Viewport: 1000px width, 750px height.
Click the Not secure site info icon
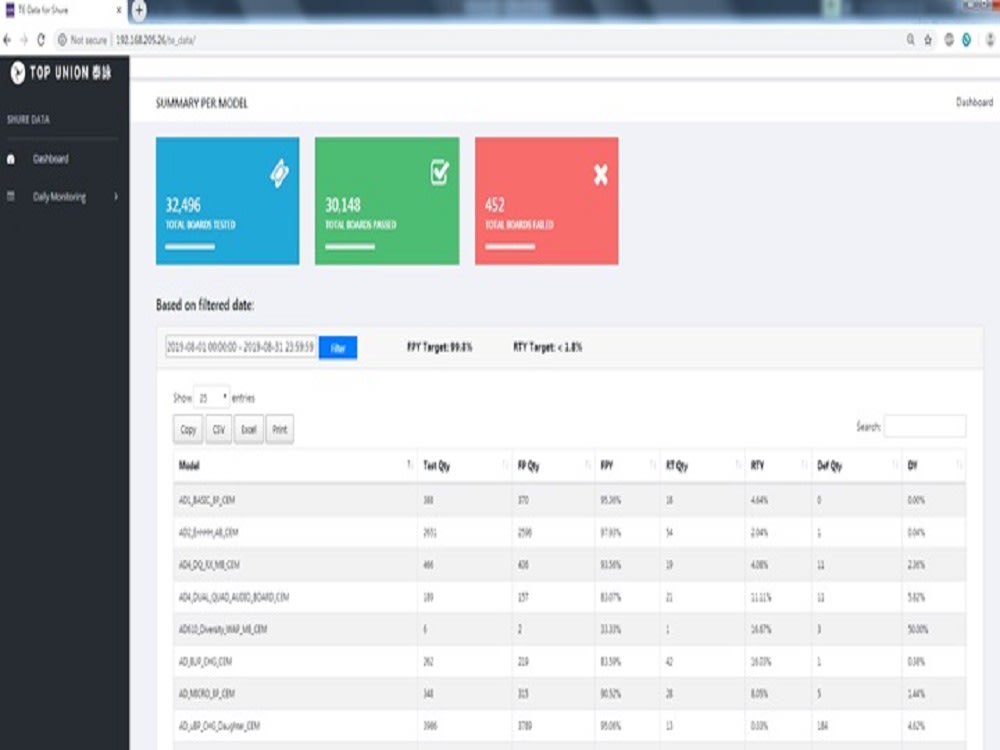pos(62,40)
